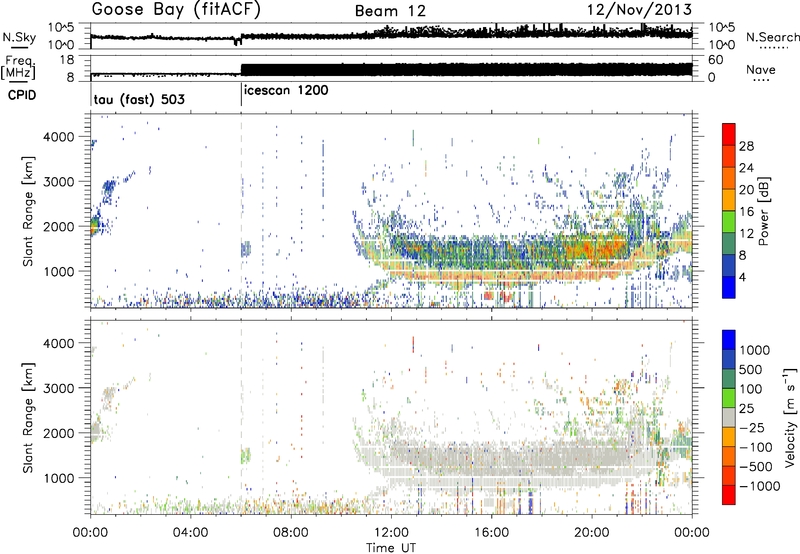Viewport: 800px width, 554px height.
Task: Click the "Nave" legend label
Action: click(x=761, y=70)
